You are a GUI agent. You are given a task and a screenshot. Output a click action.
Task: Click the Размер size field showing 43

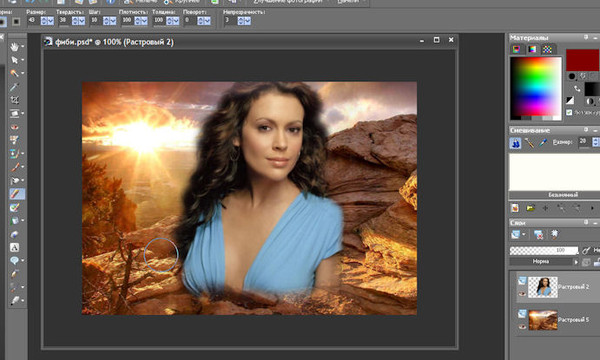click(x=33, y=21)
